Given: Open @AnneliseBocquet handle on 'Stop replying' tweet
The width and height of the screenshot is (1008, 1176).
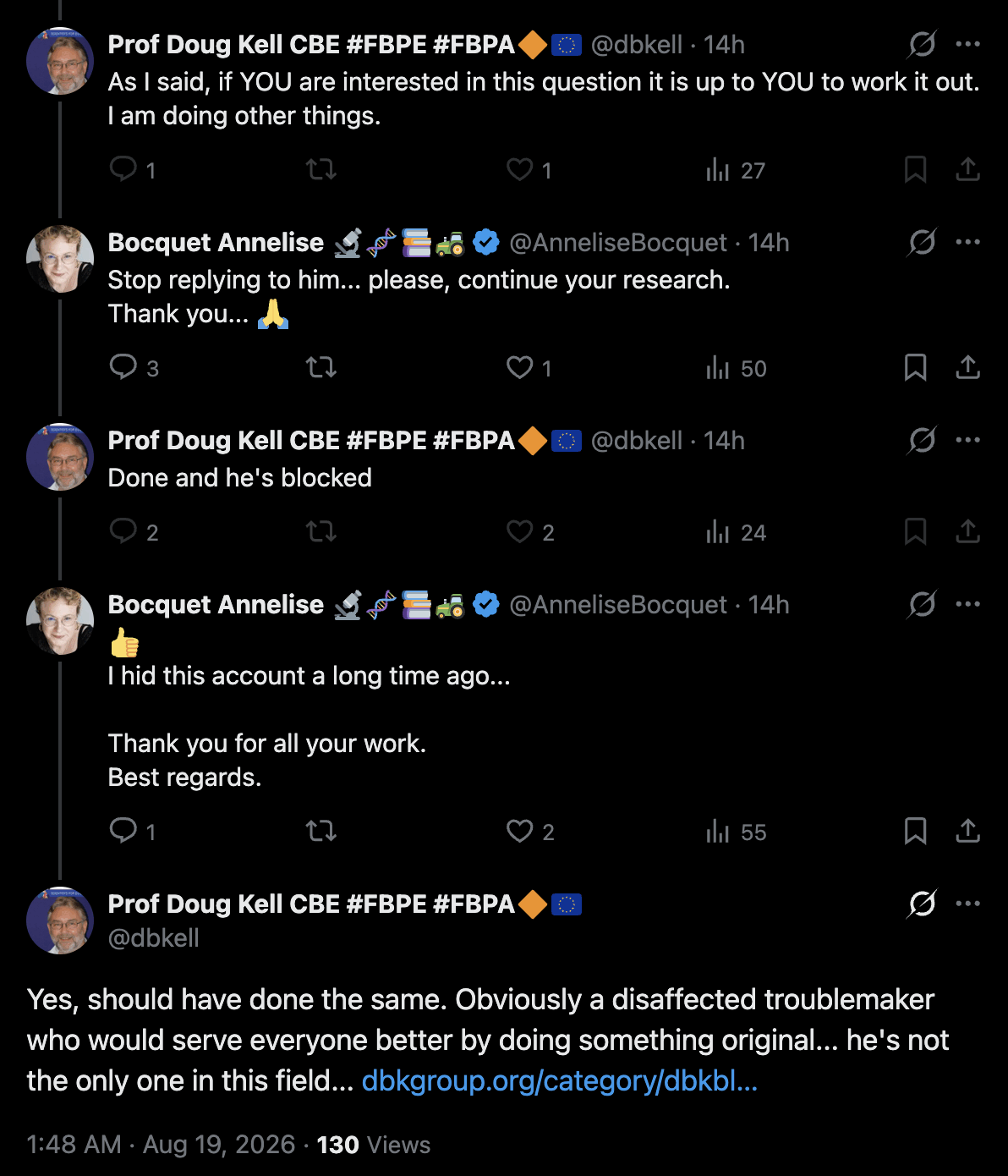Looking at the screenshot, I should coord(617,243).
